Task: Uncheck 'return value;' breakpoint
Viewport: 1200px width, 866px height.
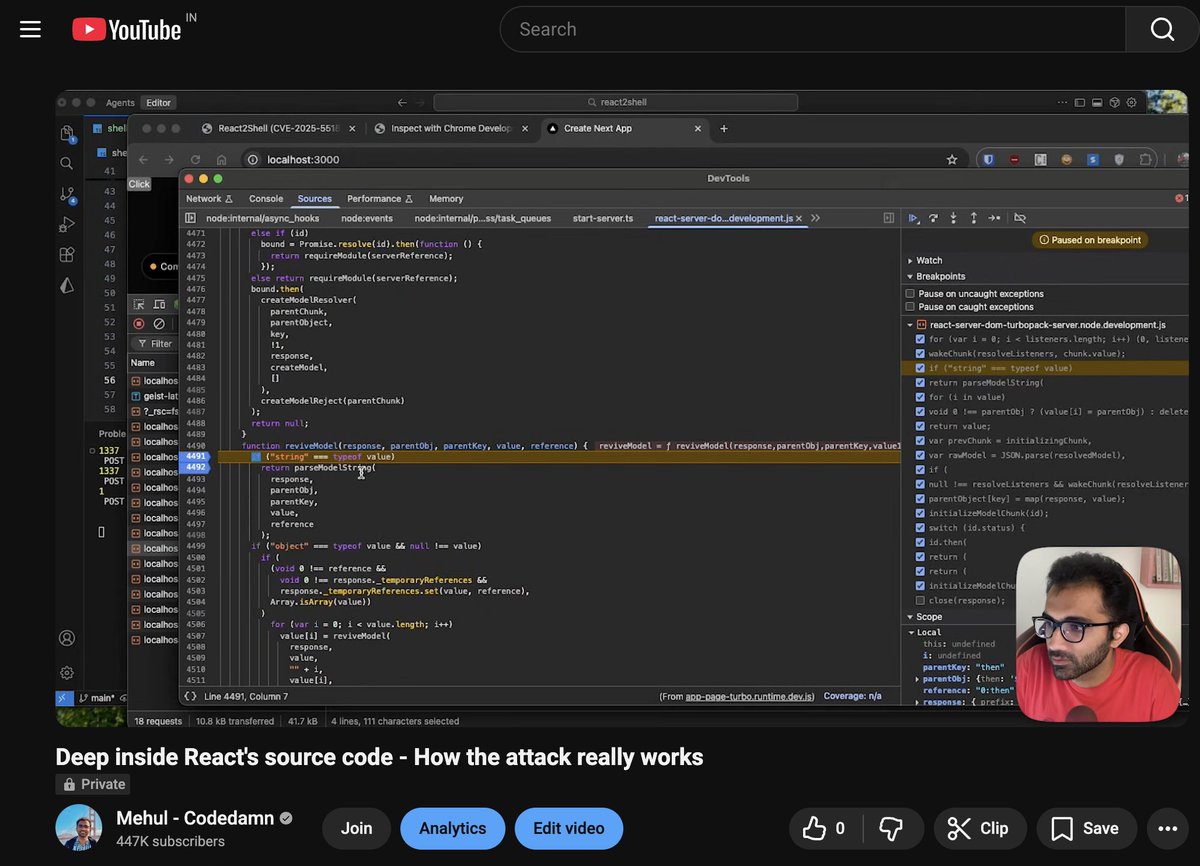Action: pos(920,426)
